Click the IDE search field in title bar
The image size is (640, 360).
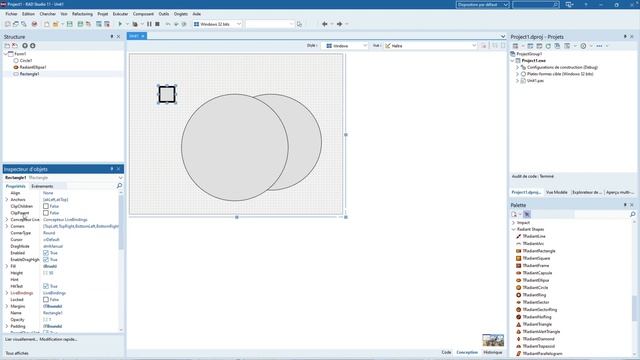coord(536,4)
